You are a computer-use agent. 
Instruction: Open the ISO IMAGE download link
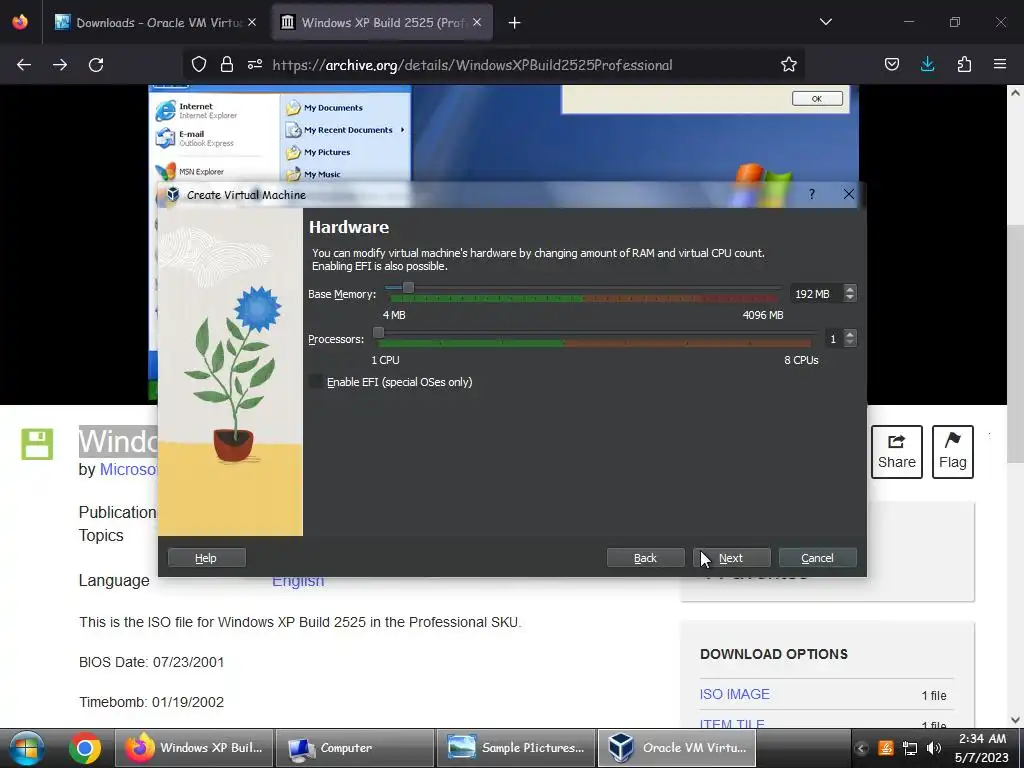(x=735, y=694)
